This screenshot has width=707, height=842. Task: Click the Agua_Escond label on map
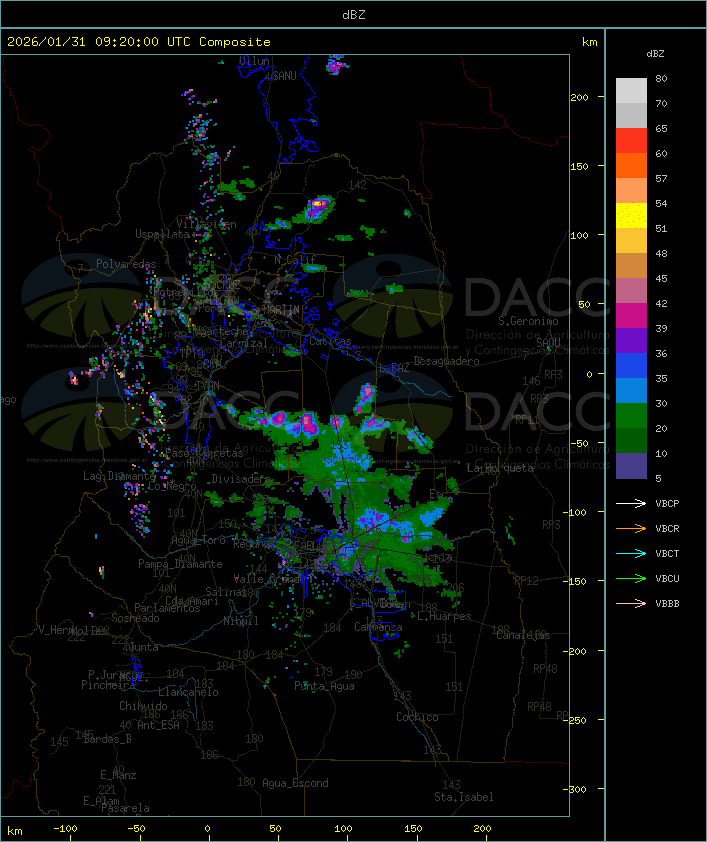pos(295,783)
